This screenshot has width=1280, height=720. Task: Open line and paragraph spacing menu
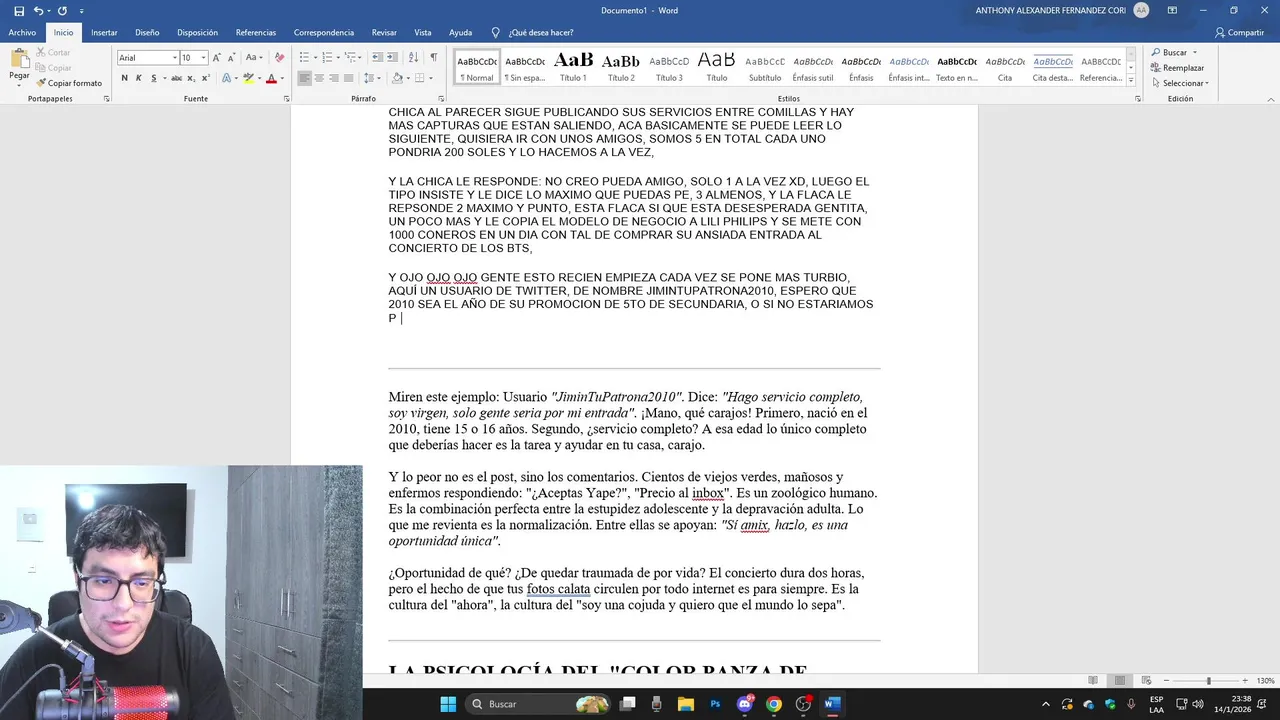371,78
